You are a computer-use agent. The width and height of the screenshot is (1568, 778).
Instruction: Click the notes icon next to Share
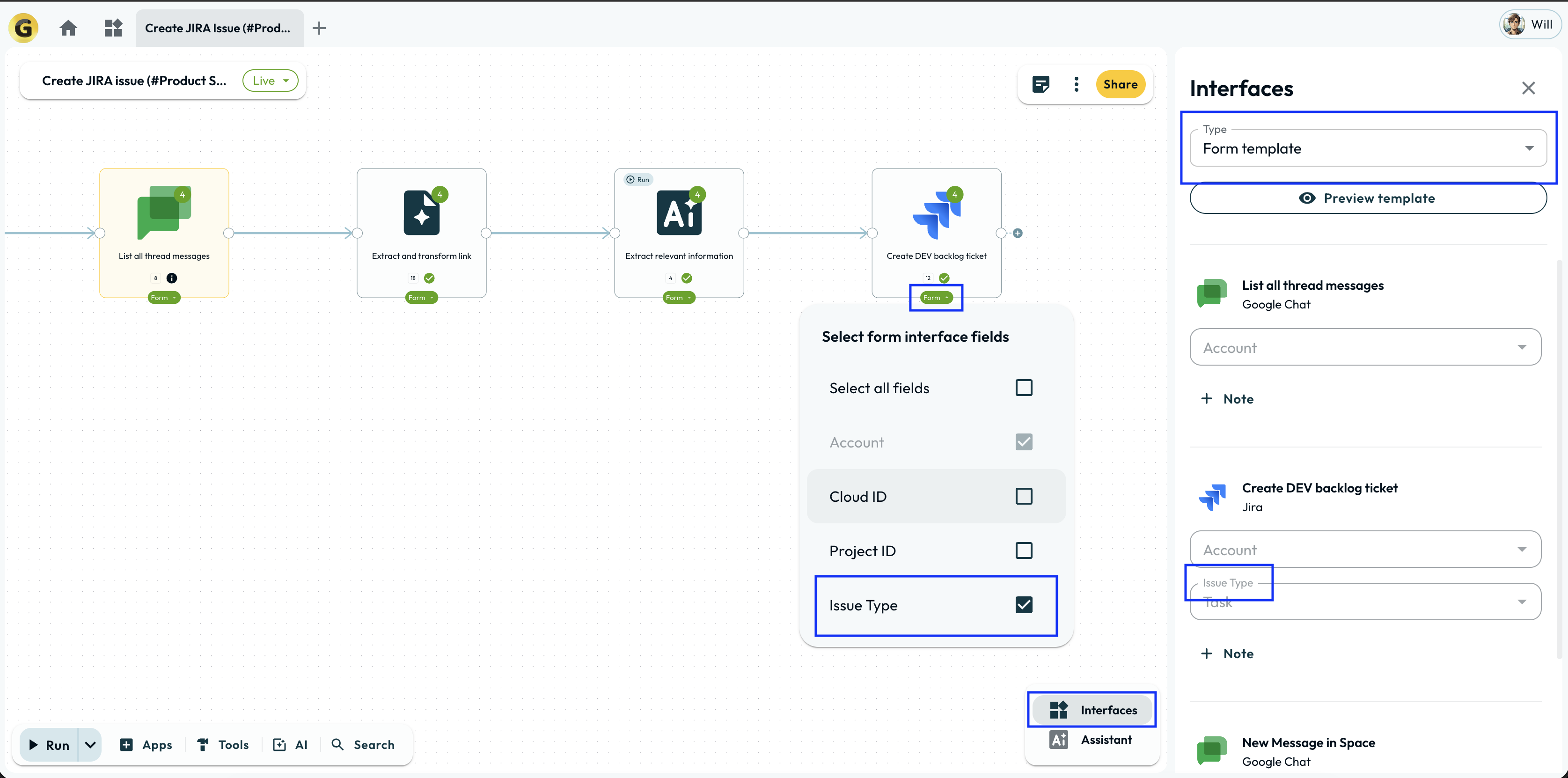coord(1040,85)
